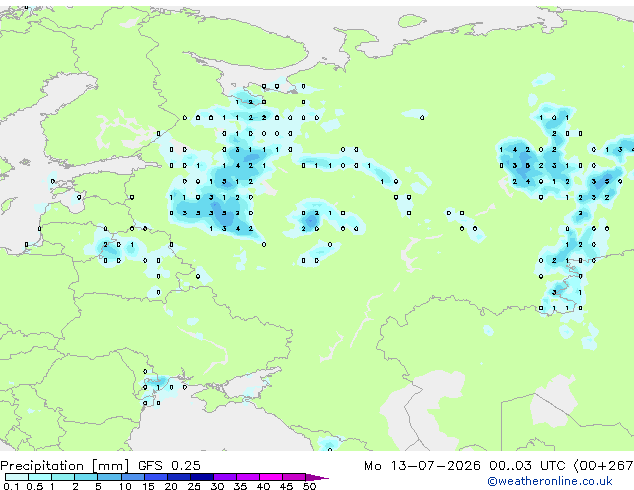Open the weatheronline.co.uk copyright link

pos(550,481)
